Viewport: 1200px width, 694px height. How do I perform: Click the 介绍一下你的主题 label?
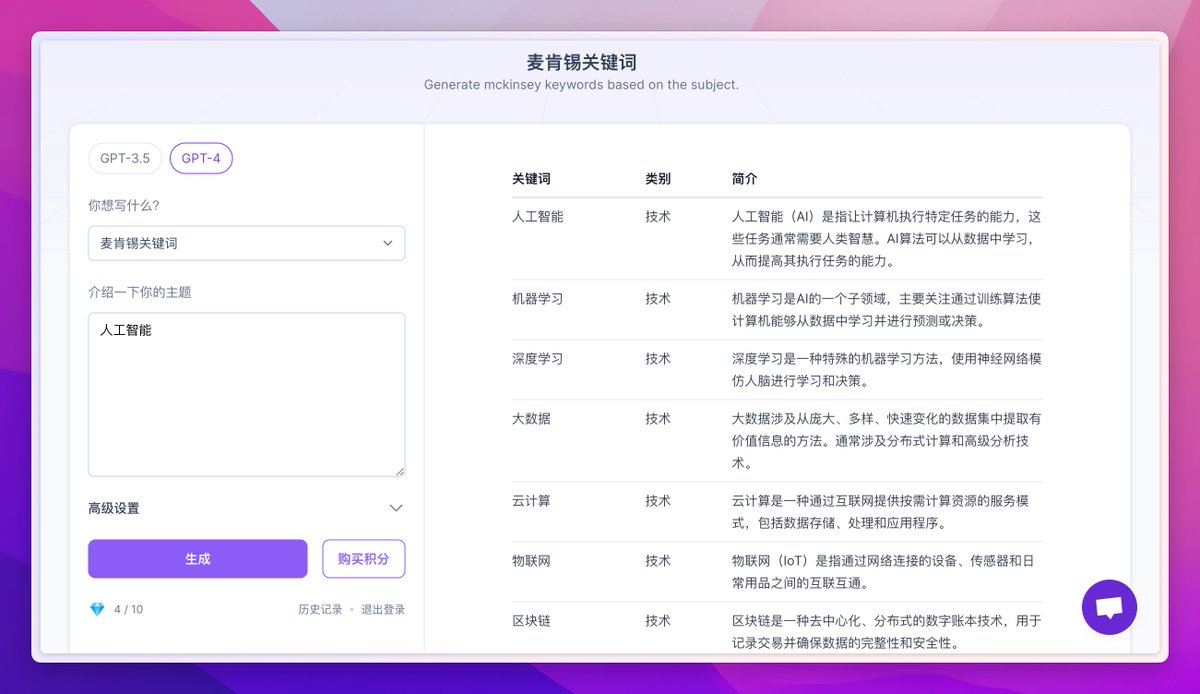point(140,292)
